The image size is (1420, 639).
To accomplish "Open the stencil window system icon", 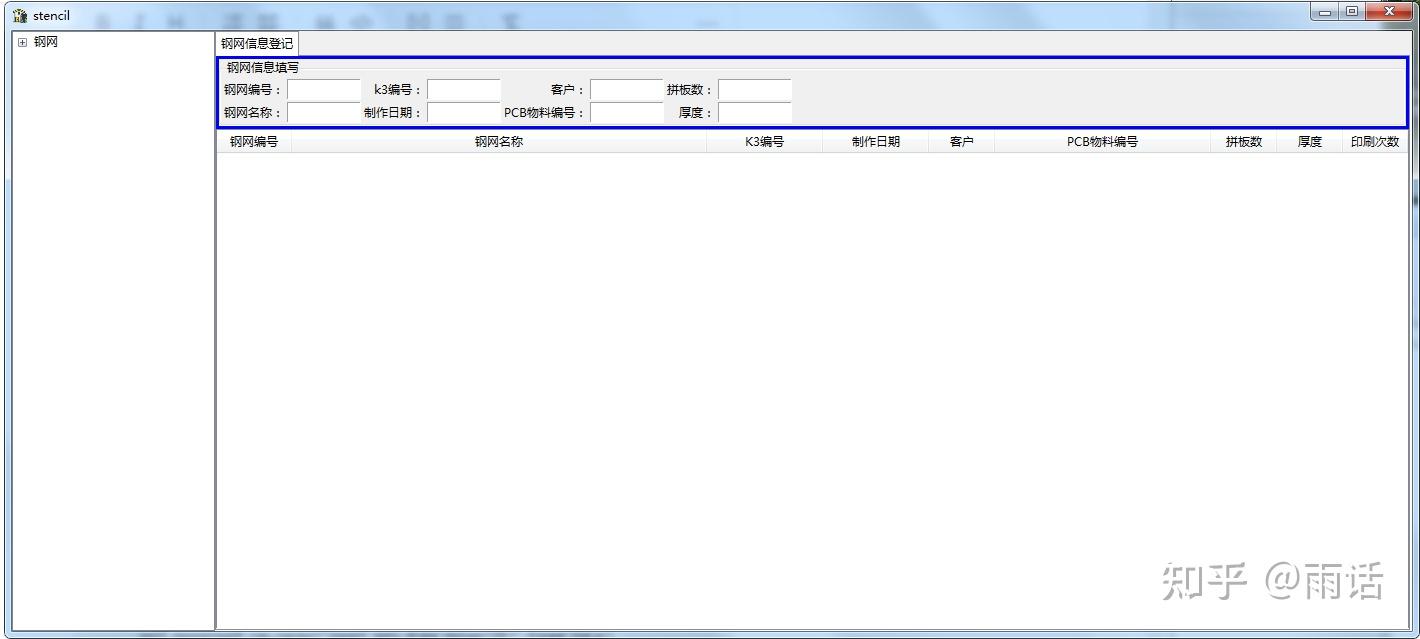I will point(20,16).
